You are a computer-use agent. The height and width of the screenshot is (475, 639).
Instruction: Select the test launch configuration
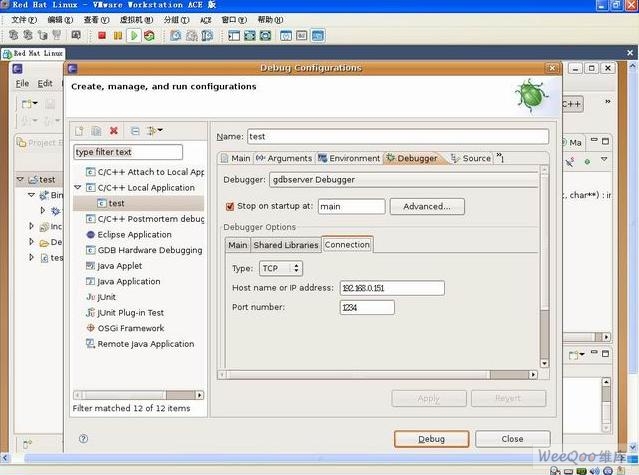pos(111,203)
